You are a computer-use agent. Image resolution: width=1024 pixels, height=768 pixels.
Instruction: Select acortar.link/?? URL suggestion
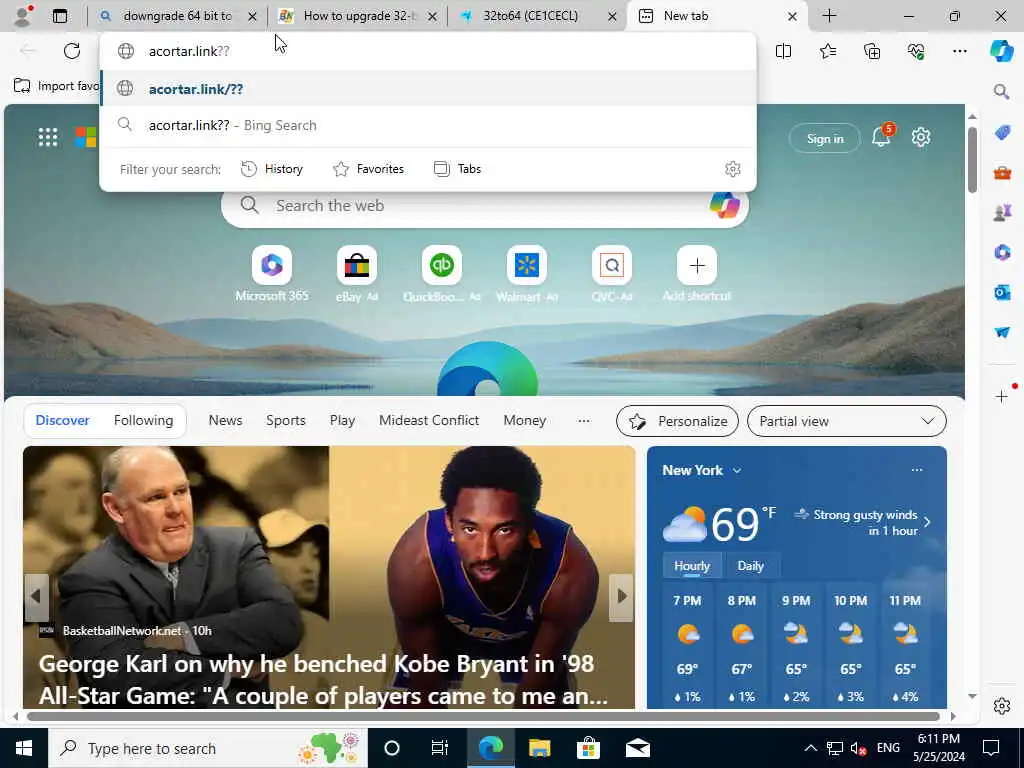[x=428, y=89]
